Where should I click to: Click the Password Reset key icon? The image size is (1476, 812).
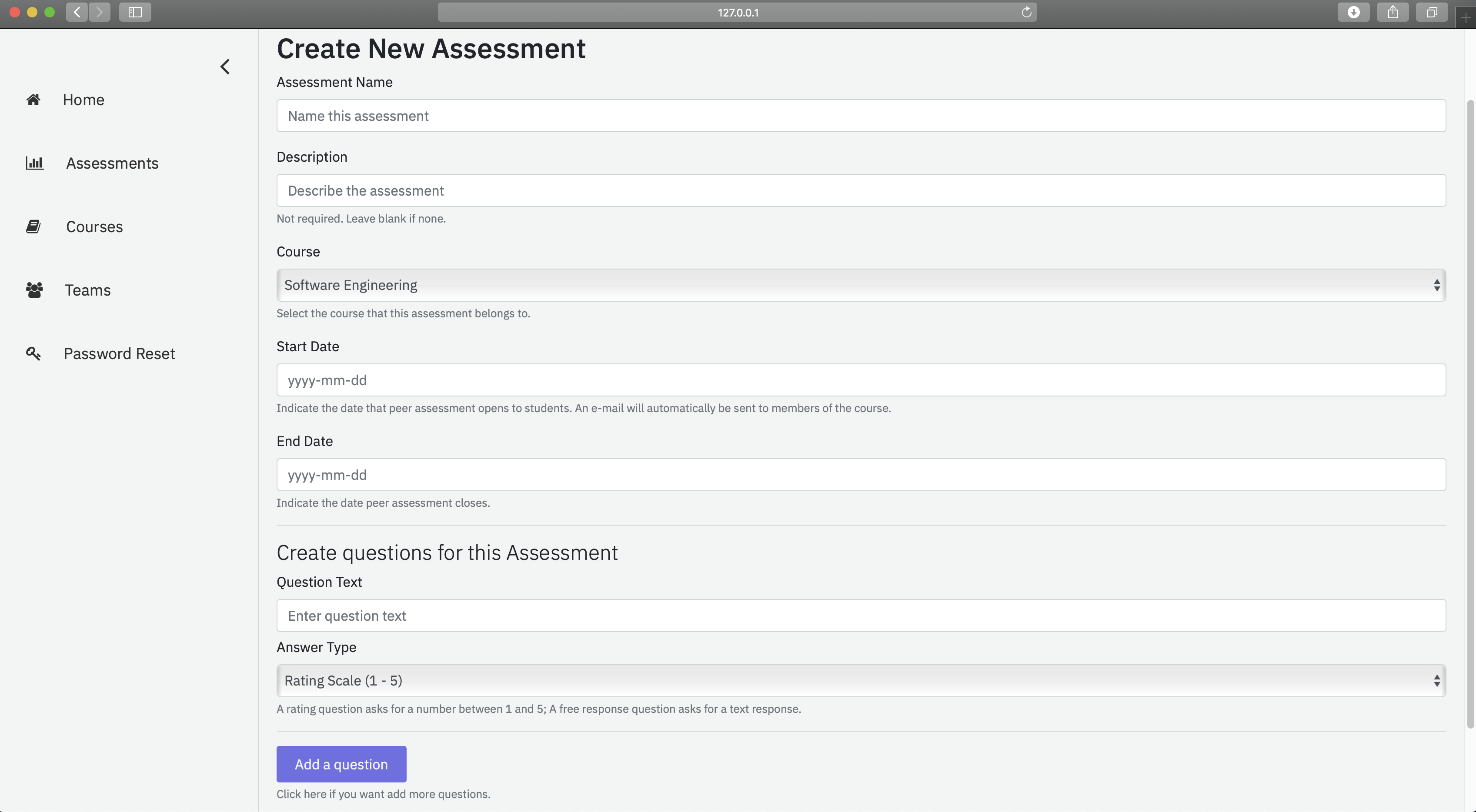33,353
